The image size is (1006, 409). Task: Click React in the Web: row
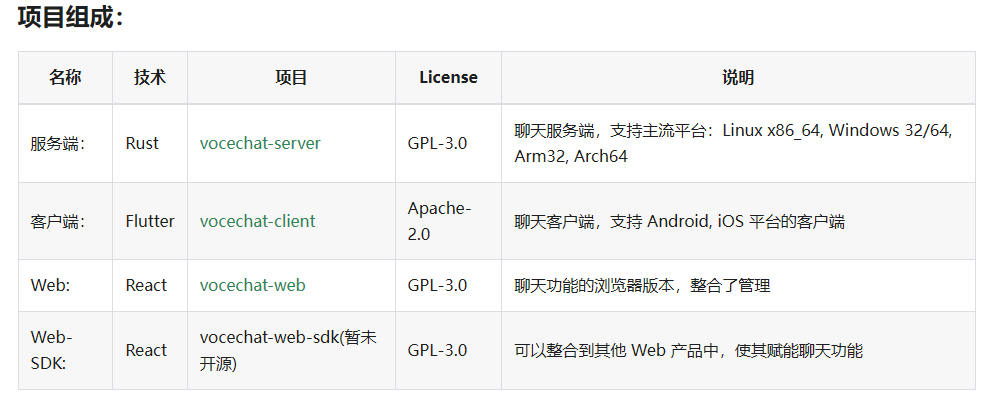pos(146,286)
